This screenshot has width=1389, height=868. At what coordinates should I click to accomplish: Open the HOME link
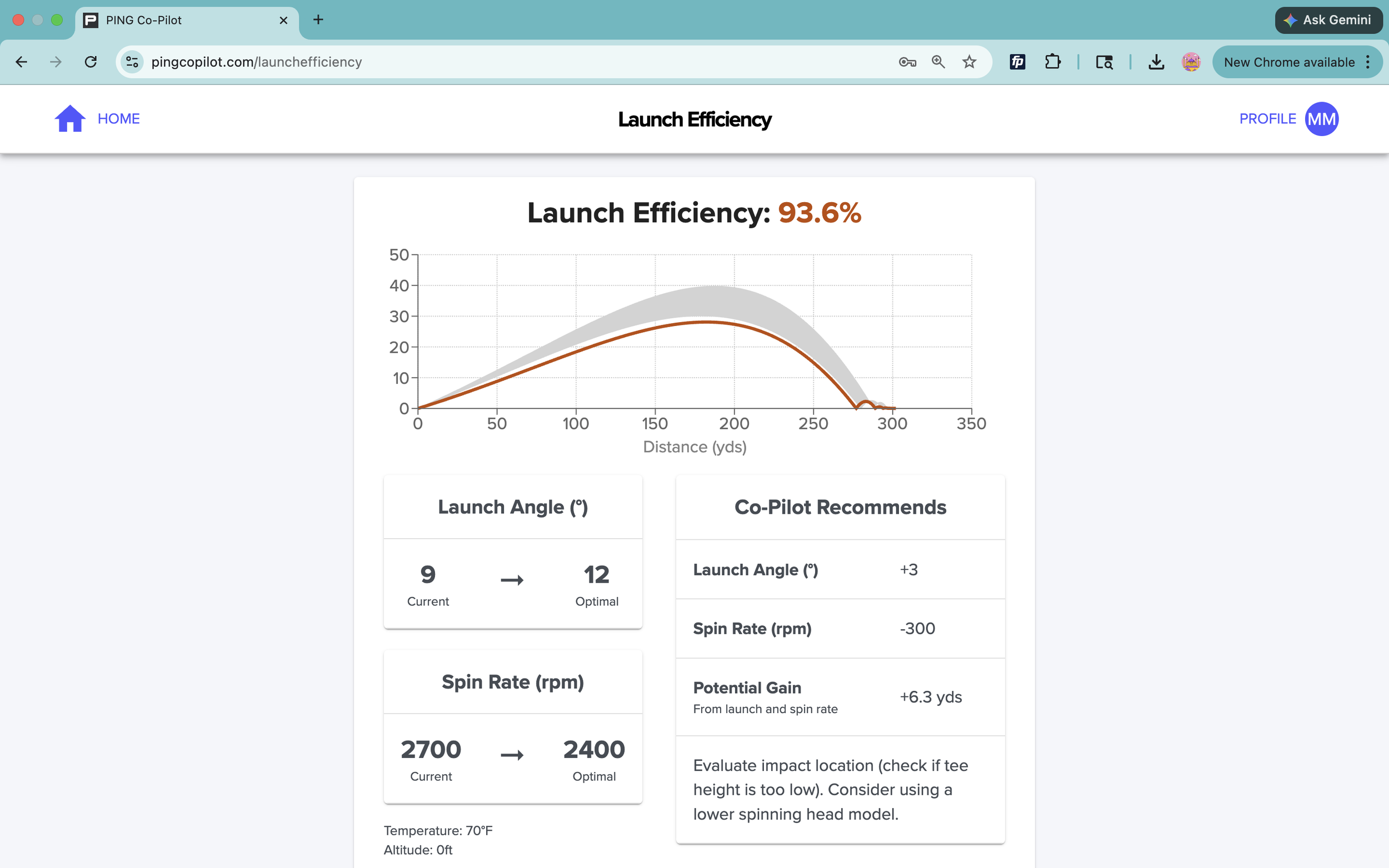click(x=119, y=119)
